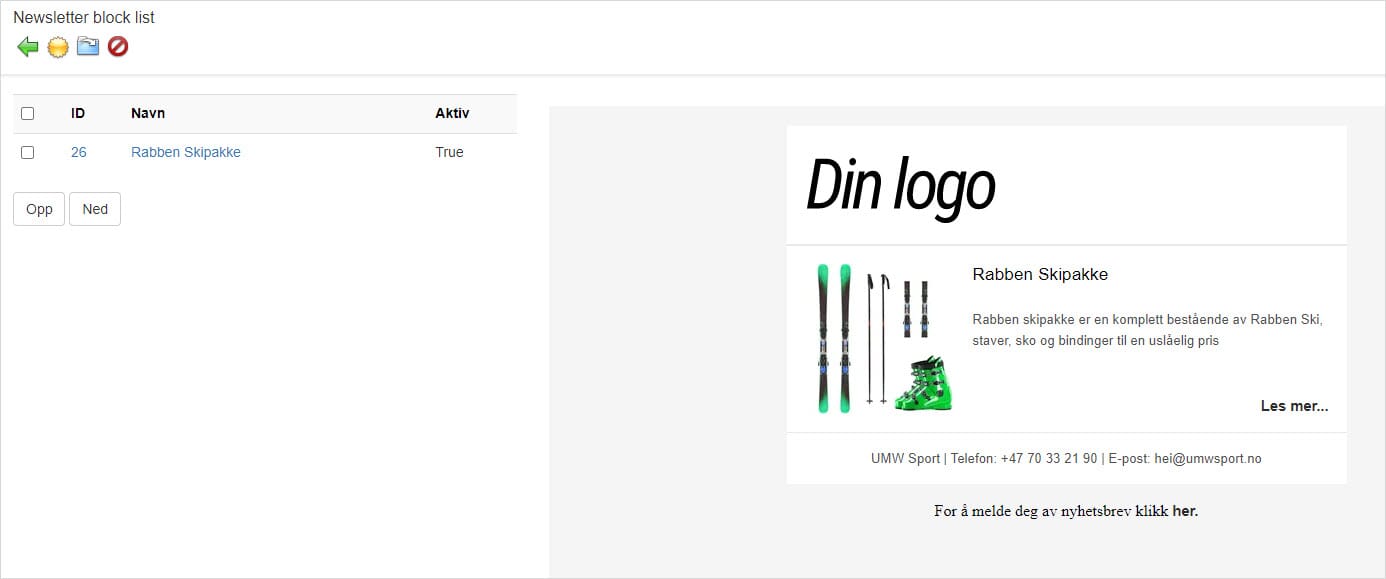Toggle the select-all checkbox in table header
This screenshot has width=1386, height=579.
[28, 114]
